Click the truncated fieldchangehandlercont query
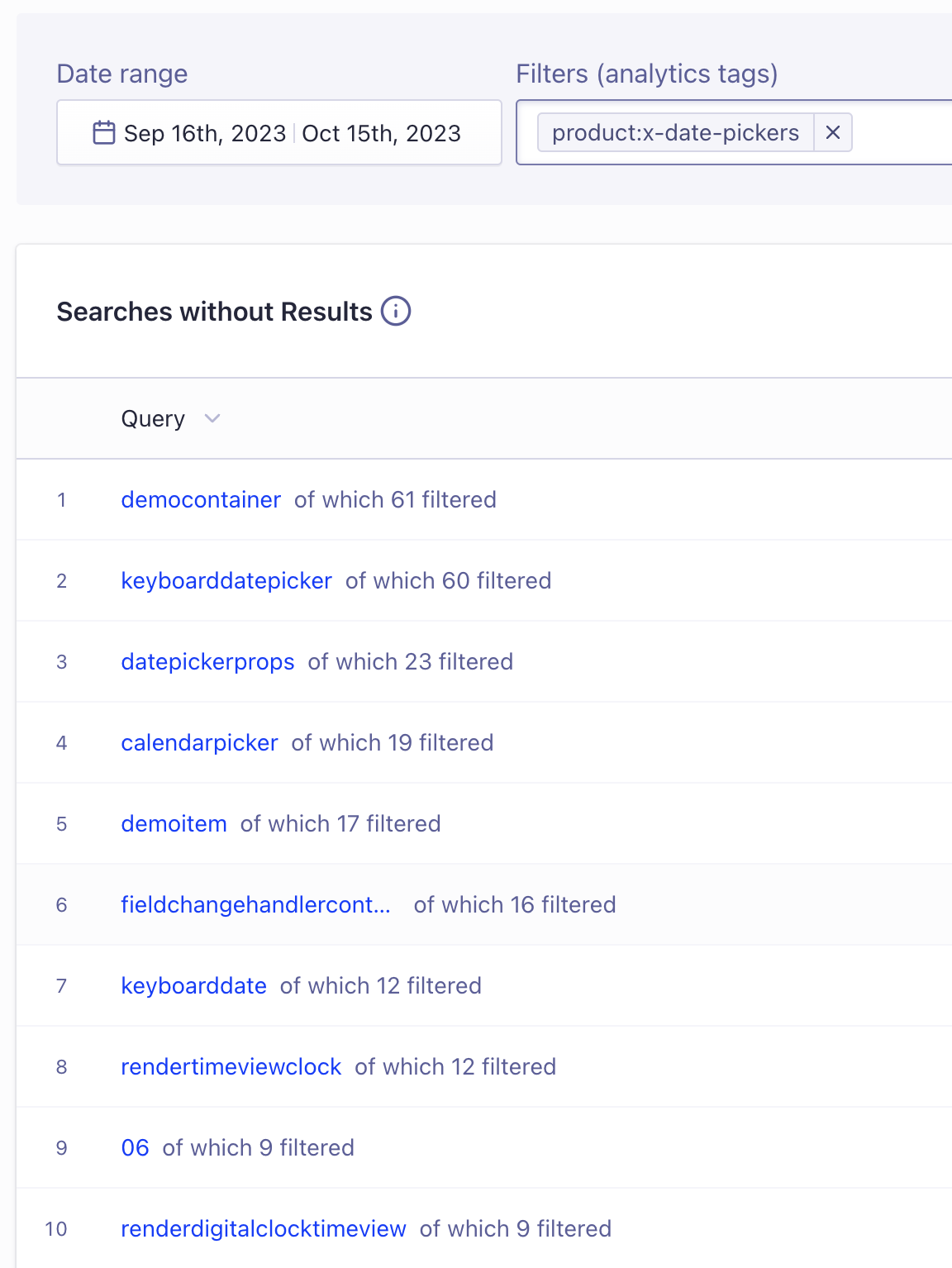This screenshot has width=952, height=1268. point(256,904)
